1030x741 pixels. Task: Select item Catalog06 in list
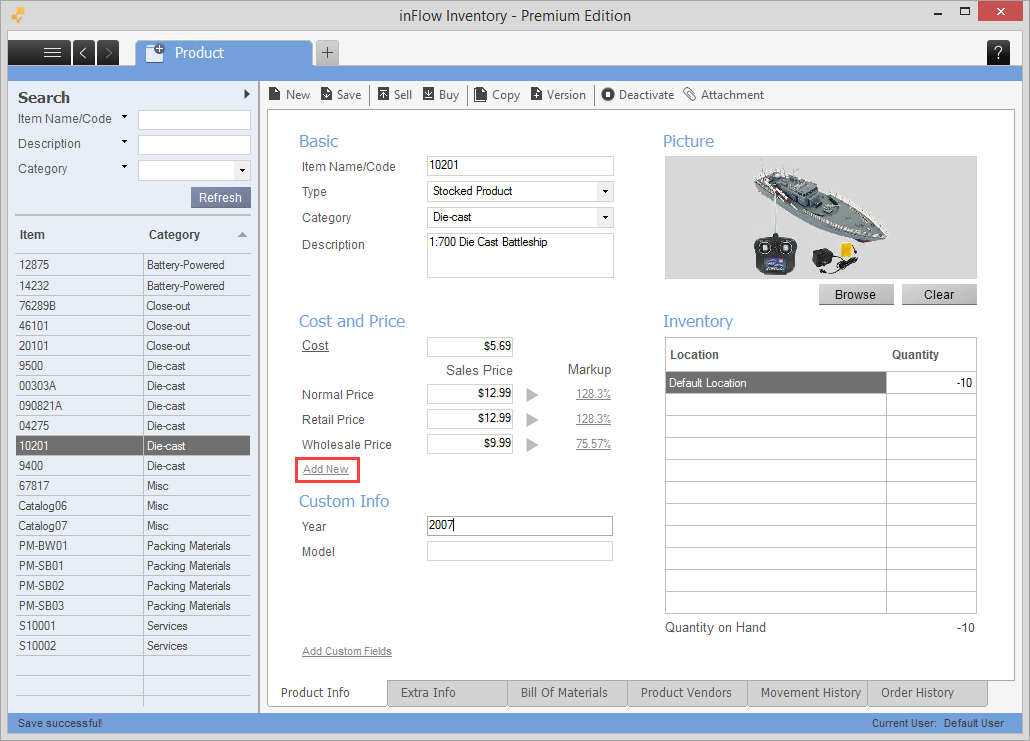(133, 506)
